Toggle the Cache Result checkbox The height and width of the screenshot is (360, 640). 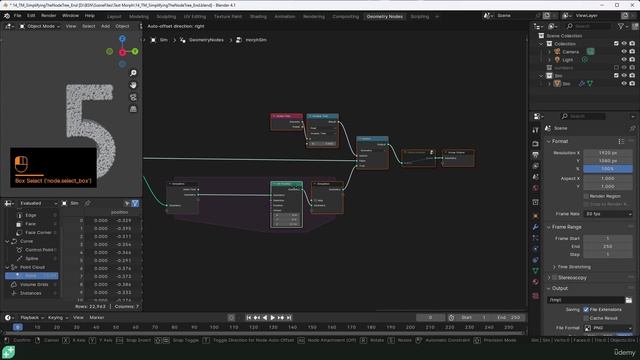point(586,318)
